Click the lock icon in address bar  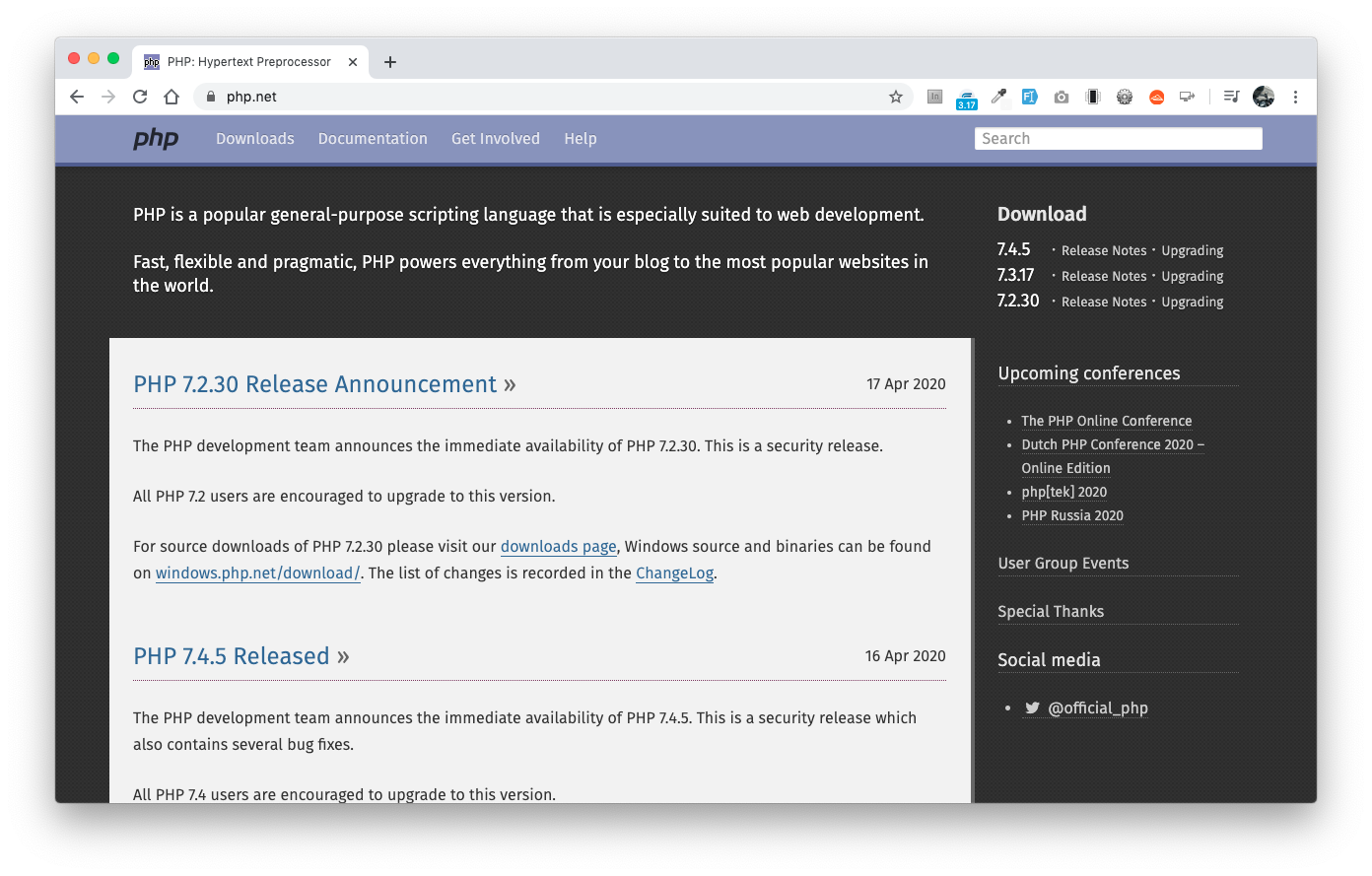(x=211, y=97)
